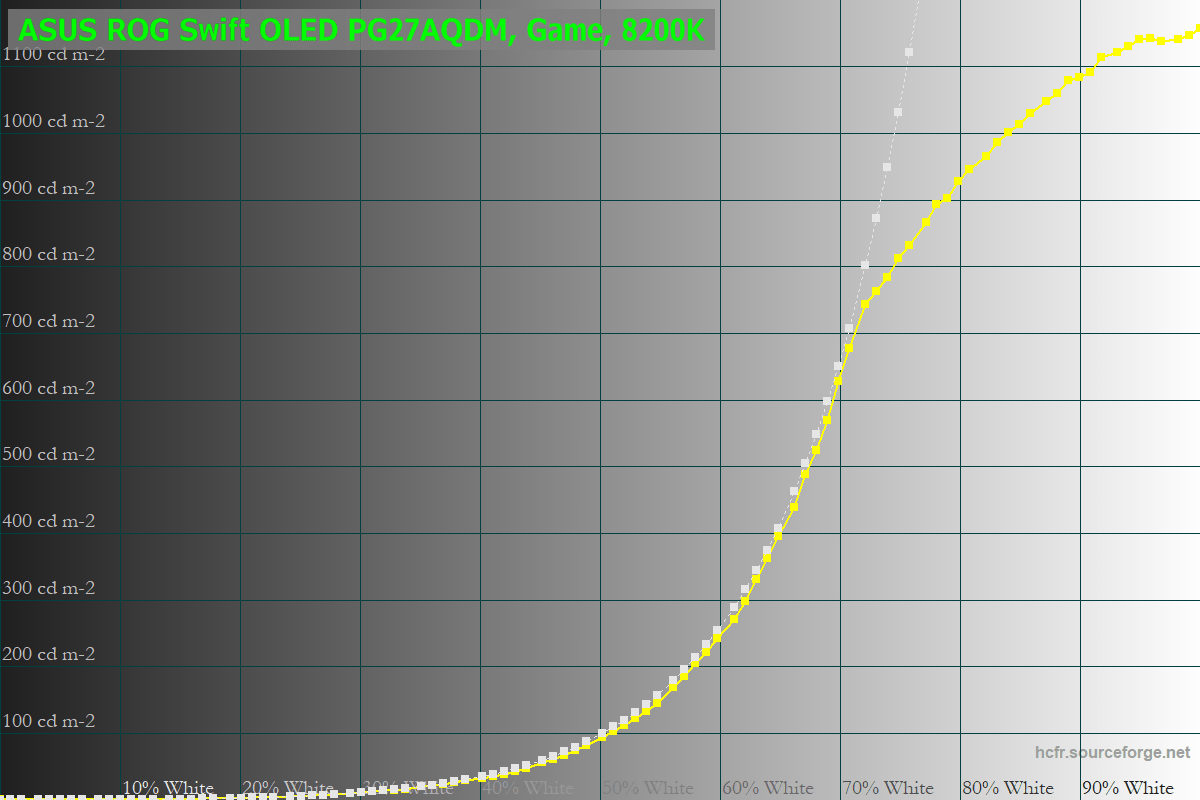
Task: Click the '900 cd m-2' axis label
Action: (49, 188)
